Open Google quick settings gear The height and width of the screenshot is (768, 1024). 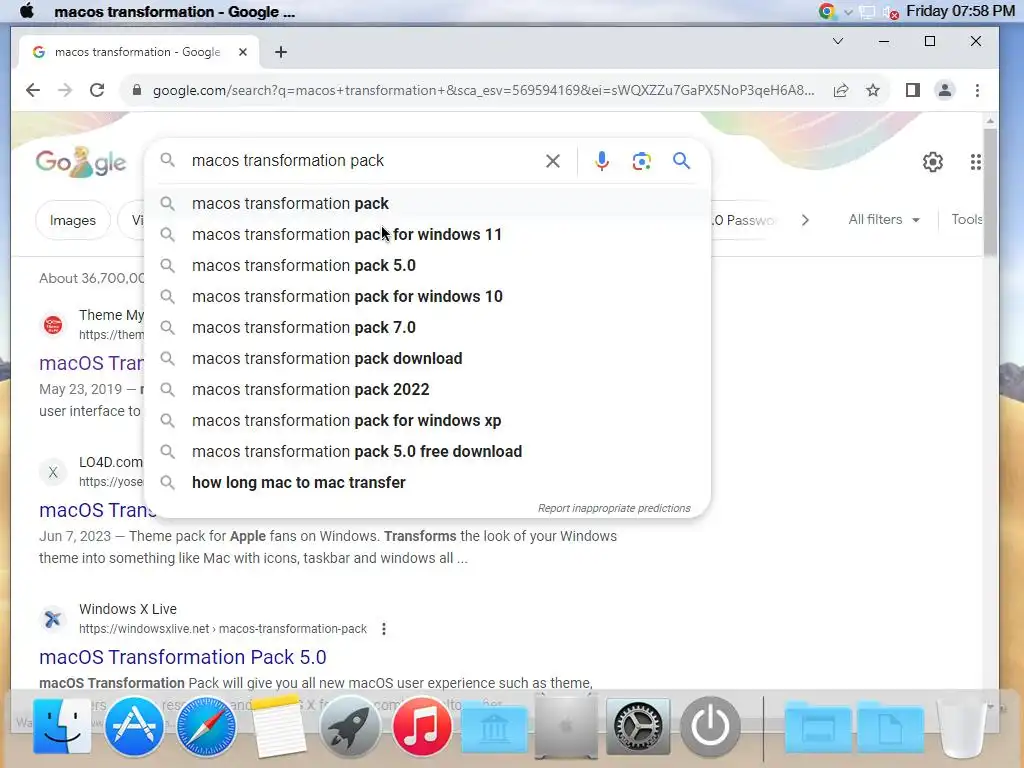pyautogui.click(x=933, y=161)
